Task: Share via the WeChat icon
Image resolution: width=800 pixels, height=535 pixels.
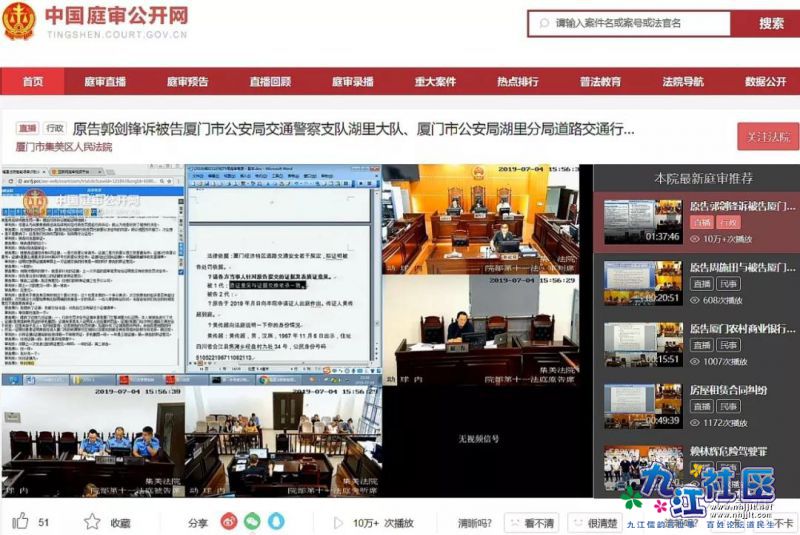Action: (x=252, y=521)
